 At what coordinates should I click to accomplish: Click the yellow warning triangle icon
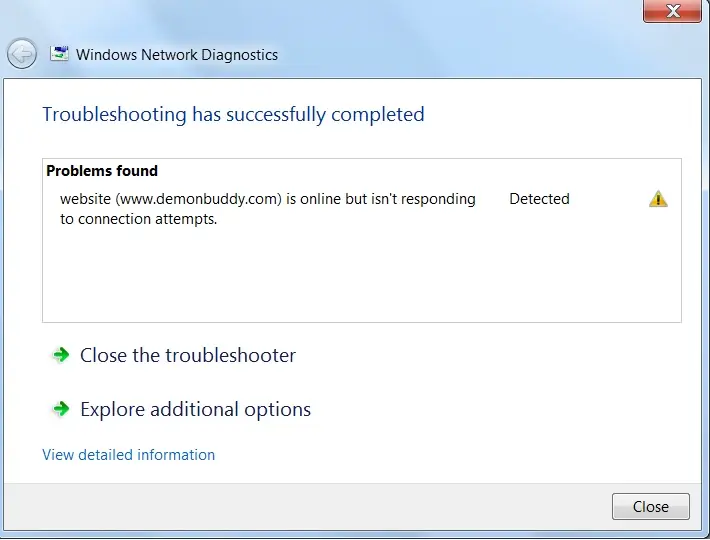(x=658, y=199)
